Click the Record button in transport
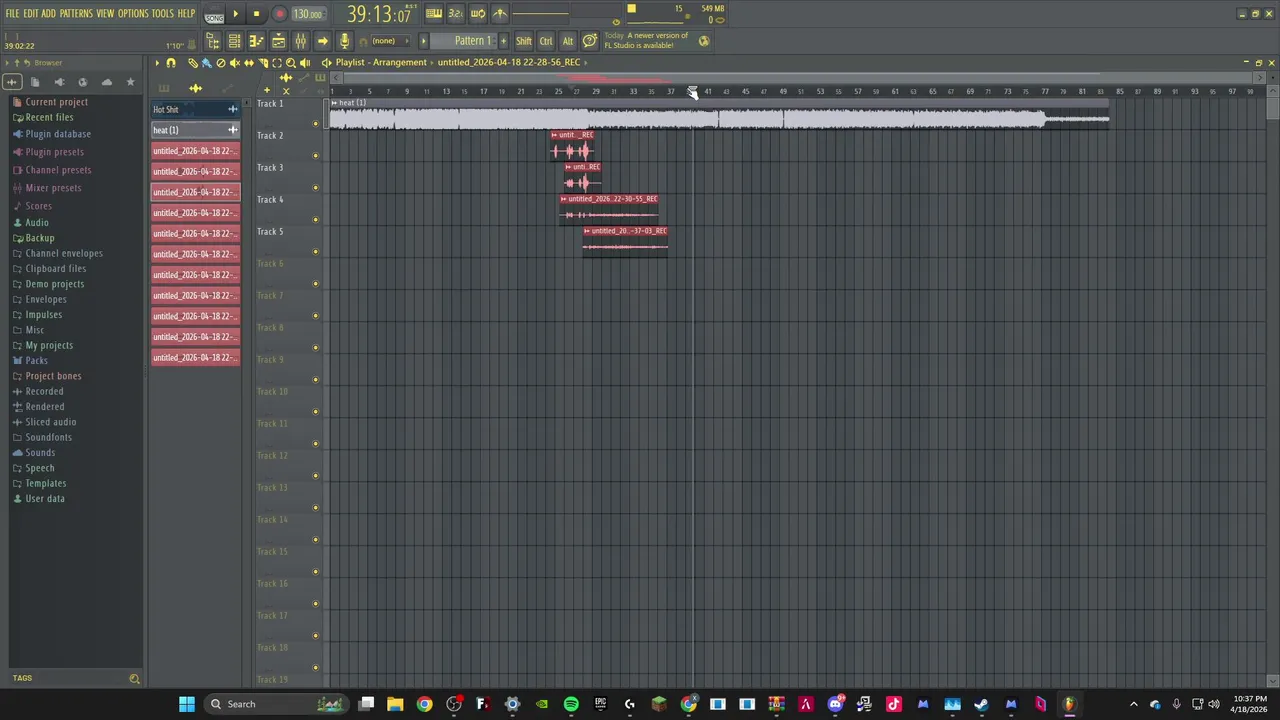Viewport: 1280px width, 720px height. 279,14
